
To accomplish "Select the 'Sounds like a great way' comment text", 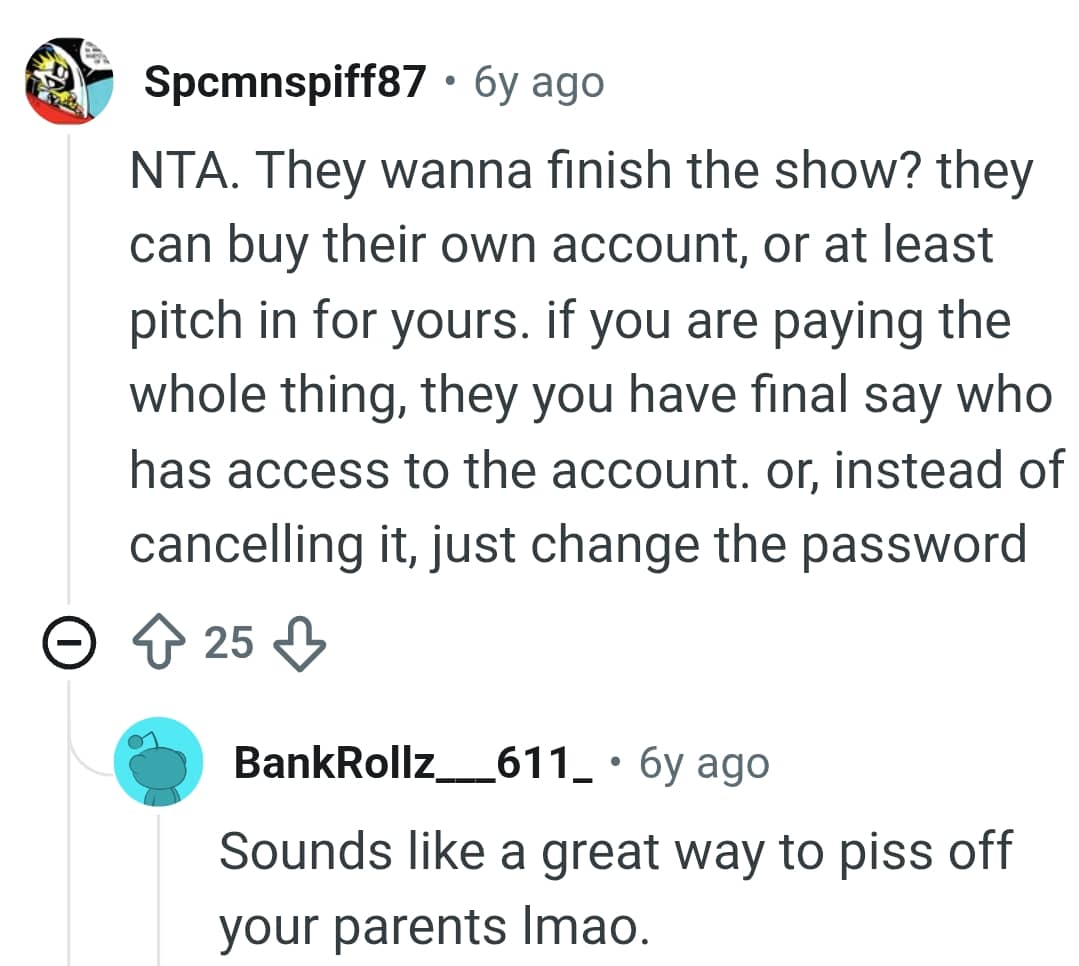I will (600, 852).
